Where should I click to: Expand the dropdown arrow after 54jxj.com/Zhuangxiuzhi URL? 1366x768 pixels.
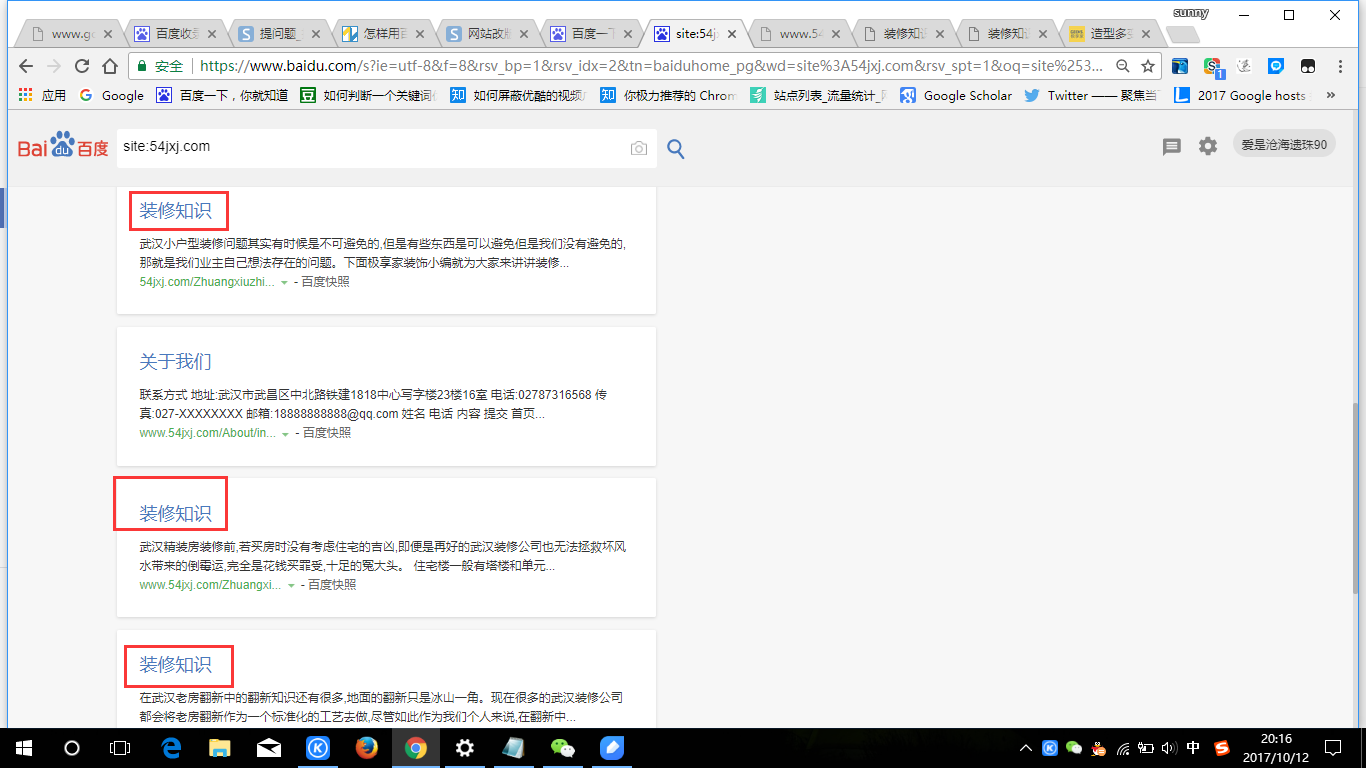click(283, 282)
